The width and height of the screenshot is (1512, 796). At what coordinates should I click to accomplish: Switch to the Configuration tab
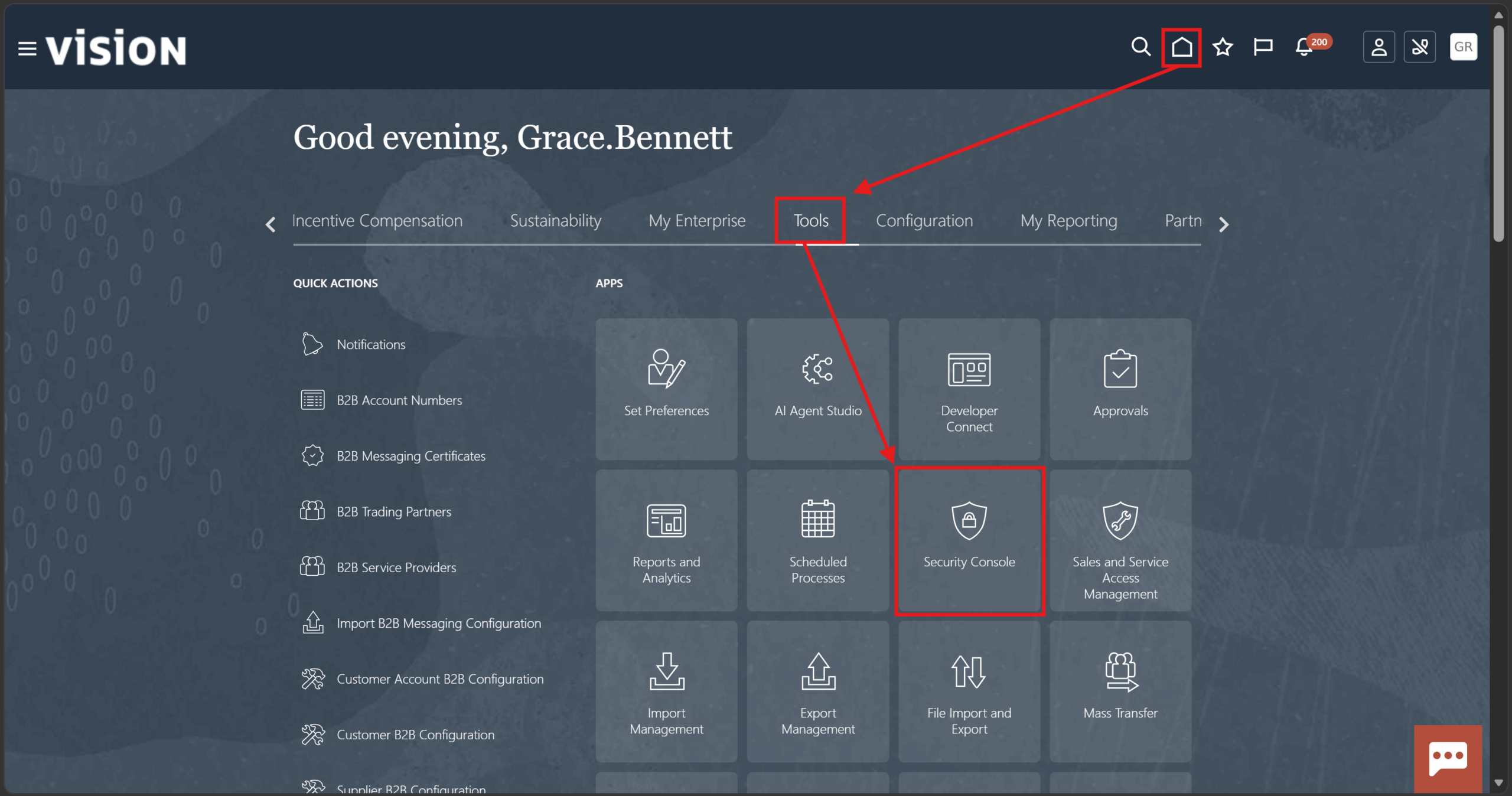click(x=924, y=221)
